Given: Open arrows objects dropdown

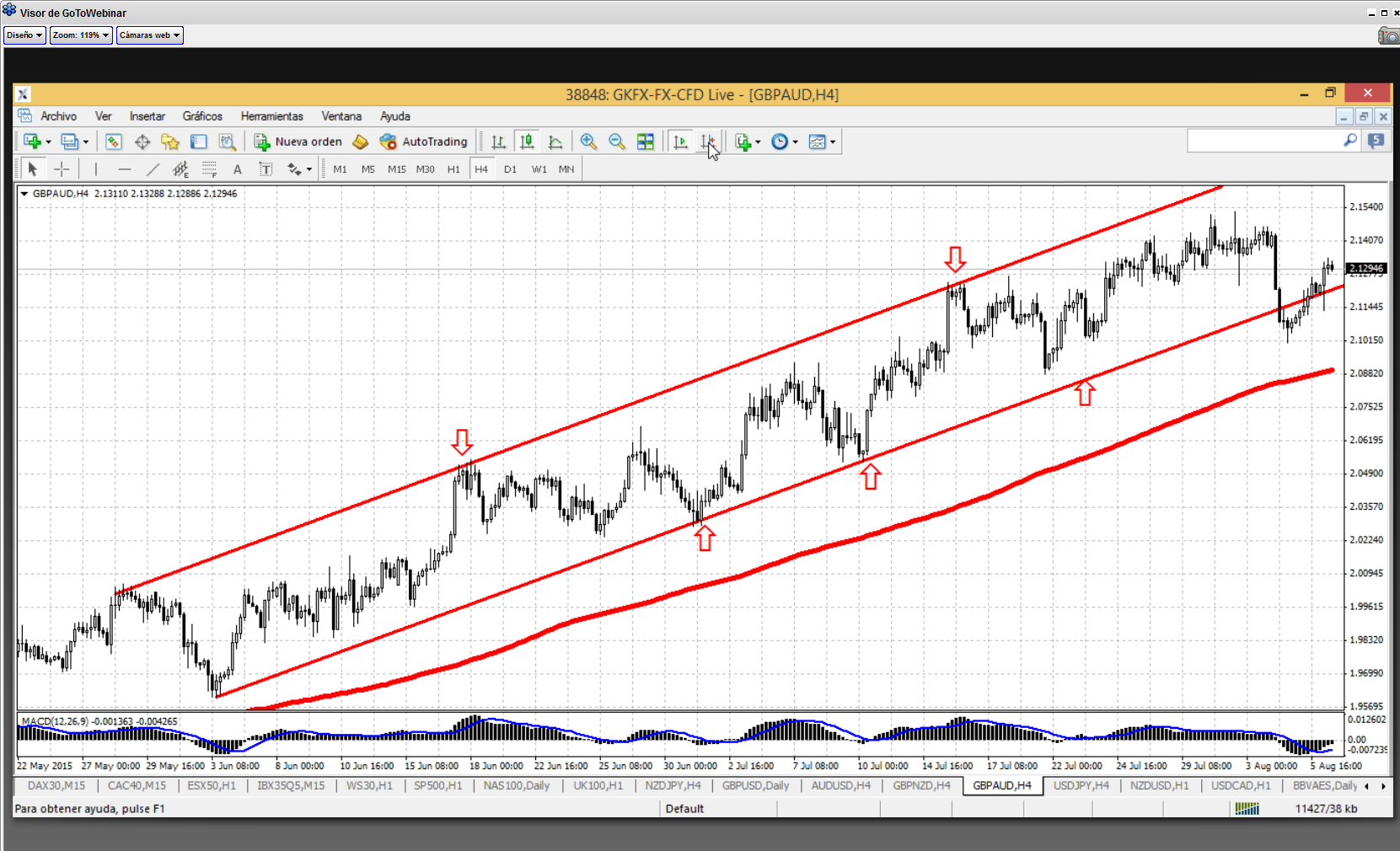Looking at the screenshot, I should tap(299, 169).
